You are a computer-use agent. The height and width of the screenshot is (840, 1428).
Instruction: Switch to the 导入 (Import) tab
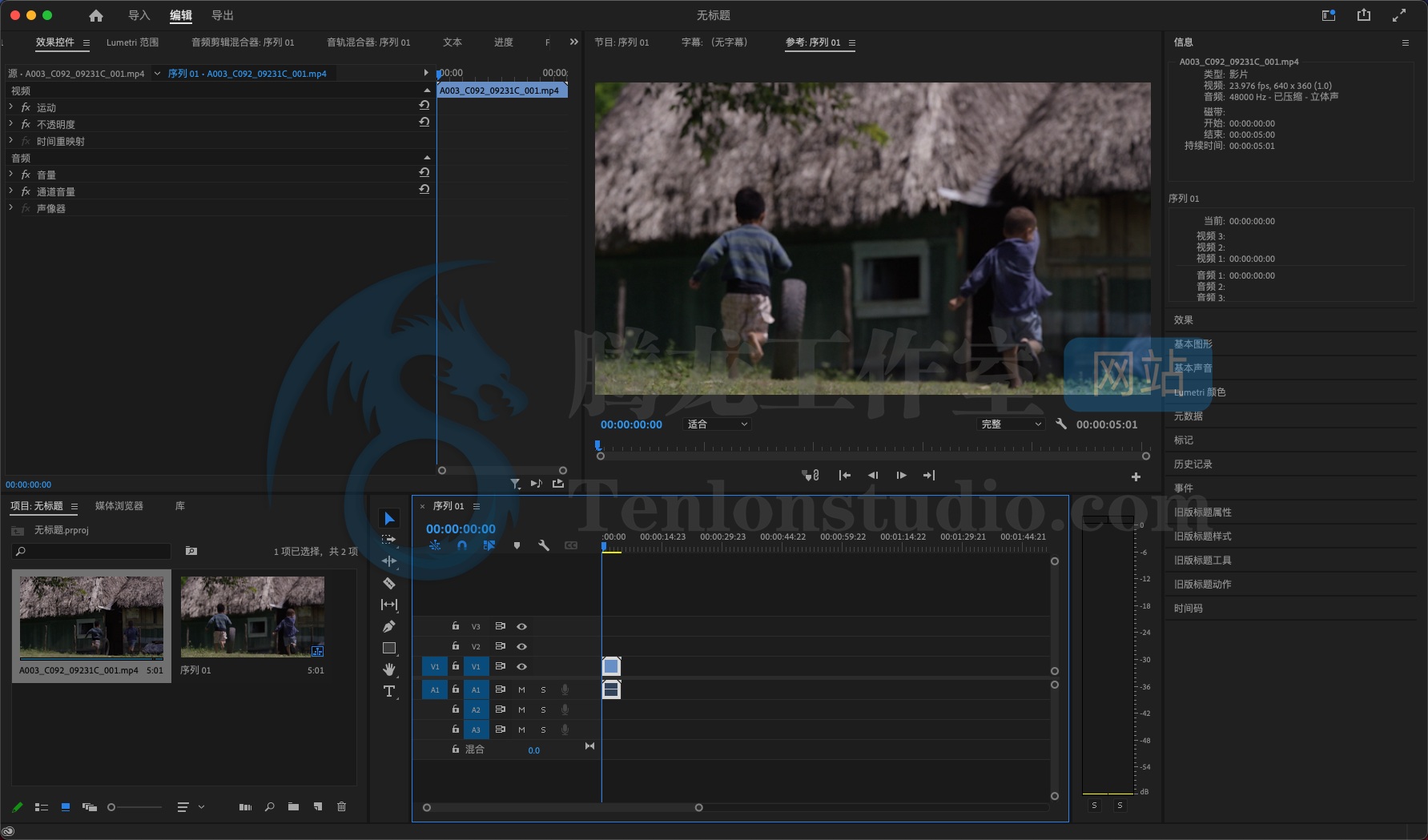pos(139,15)
